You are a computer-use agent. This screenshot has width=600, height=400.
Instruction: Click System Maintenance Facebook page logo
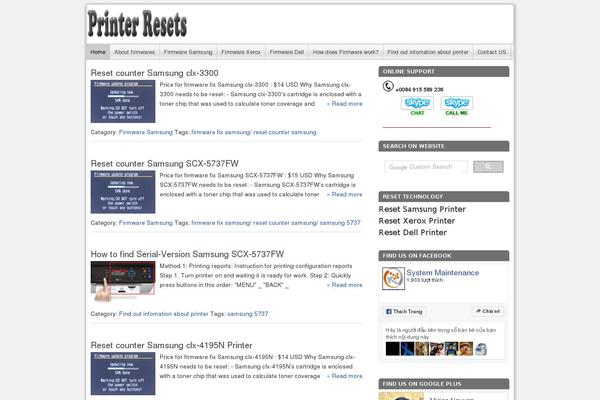click(x=393, y=278)
